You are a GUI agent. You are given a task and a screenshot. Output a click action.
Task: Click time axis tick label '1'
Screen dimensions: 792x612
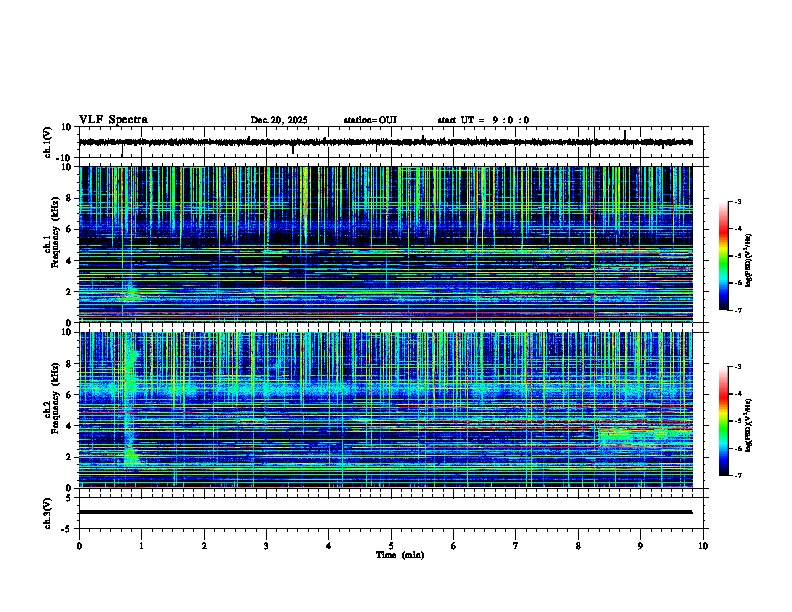[142, 546]
